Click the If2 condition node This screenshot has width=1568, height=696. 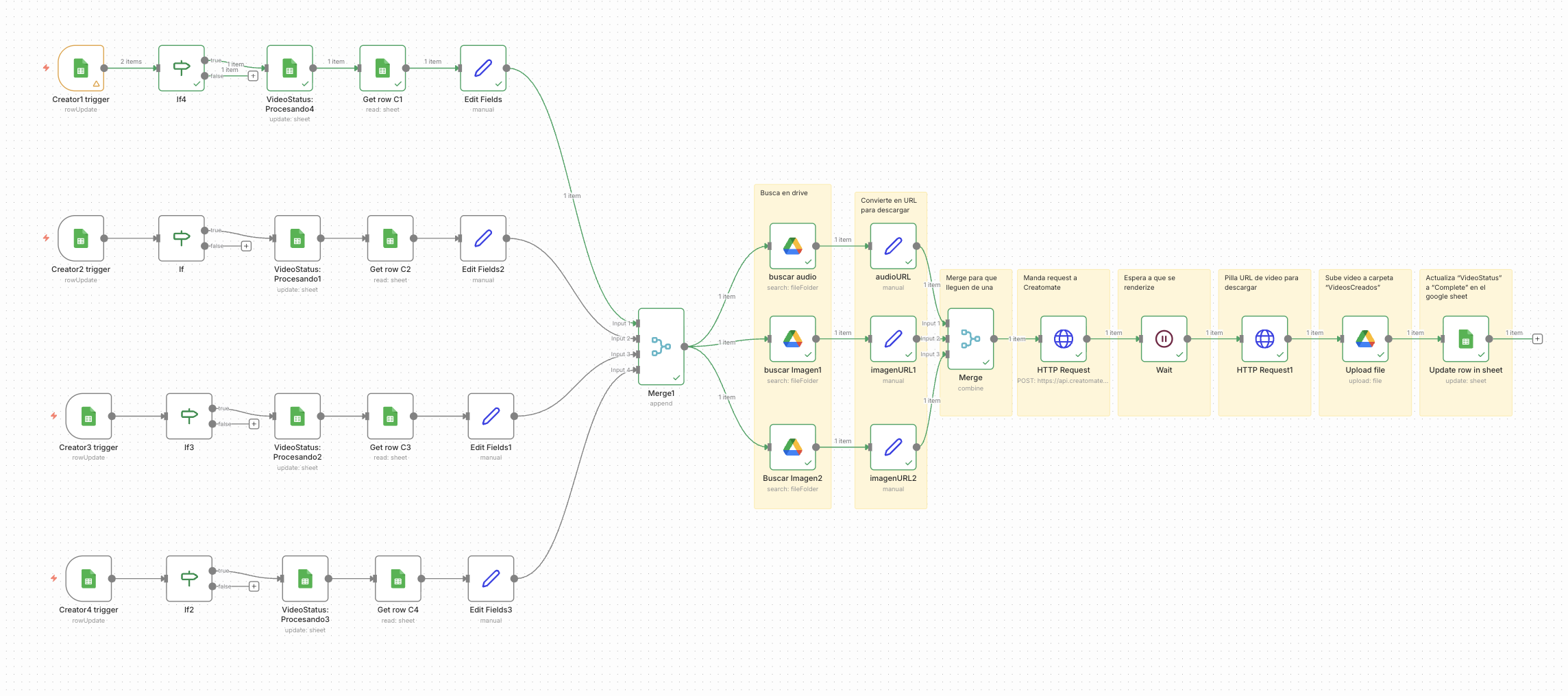click(189, 579)
